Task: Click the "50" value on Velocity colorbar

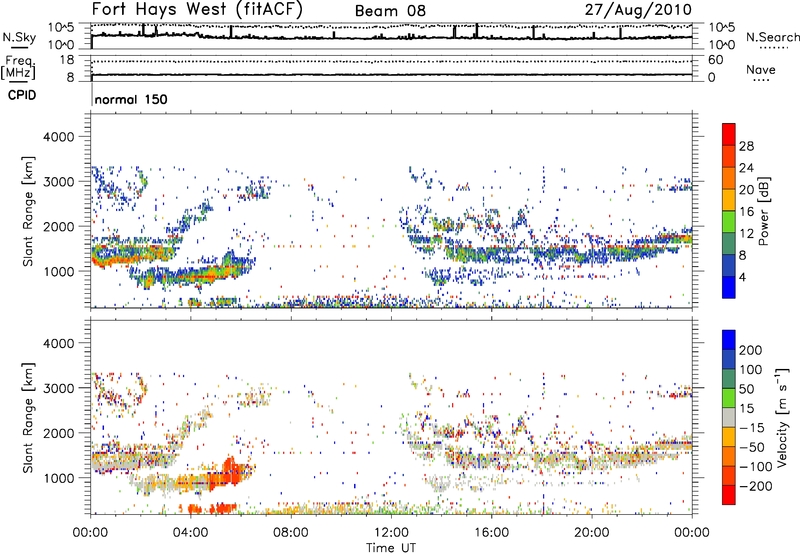Action: (747, 389)
